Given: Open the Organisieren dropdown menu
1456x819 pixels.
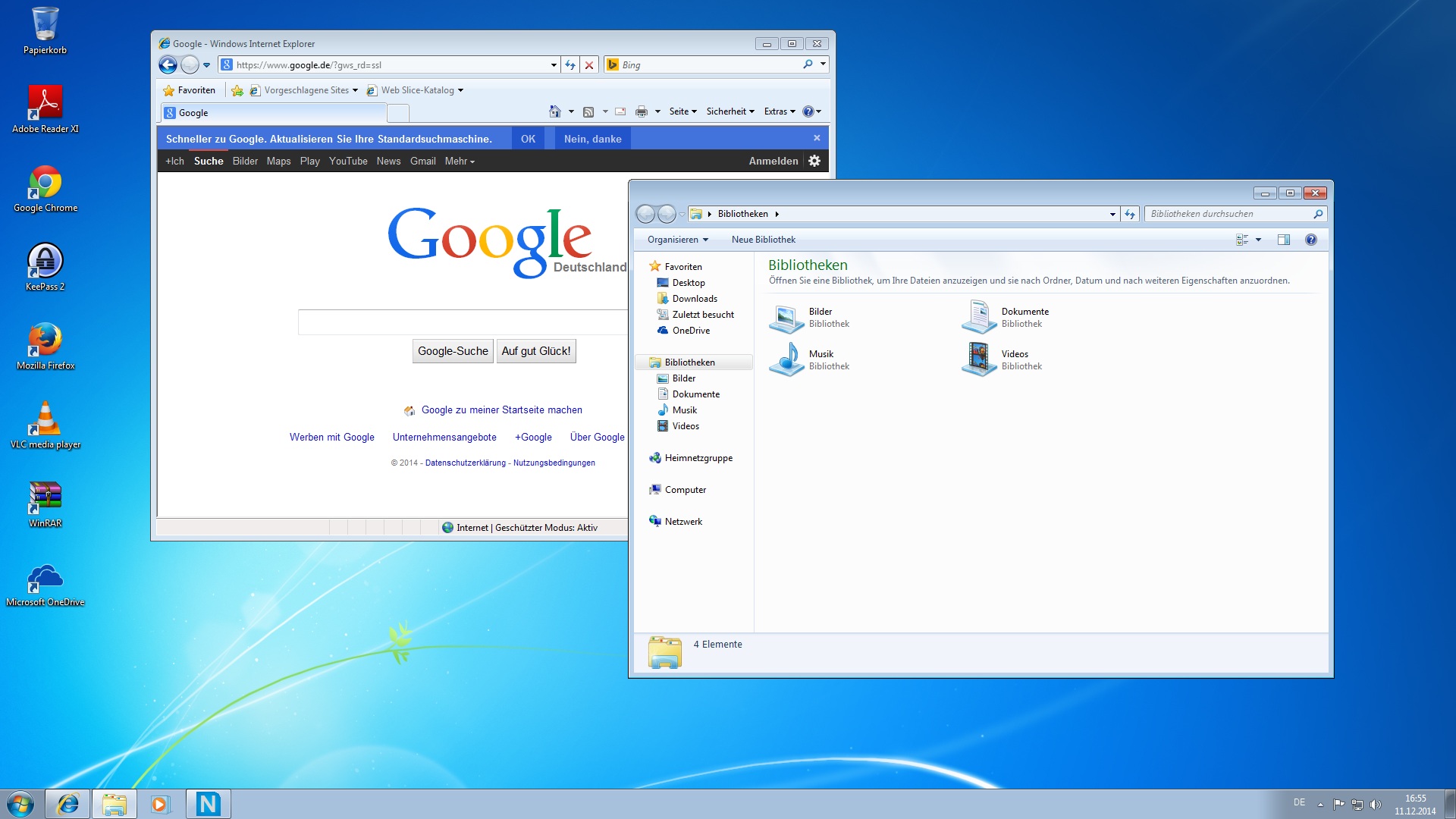Looking at the screenshot, I should tap(677, 240).
